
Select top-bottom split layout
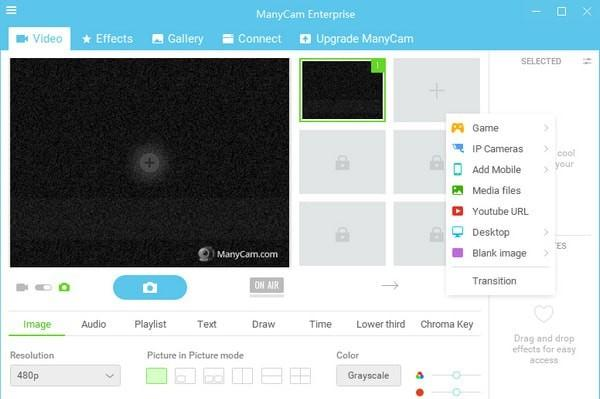[271, 376]
